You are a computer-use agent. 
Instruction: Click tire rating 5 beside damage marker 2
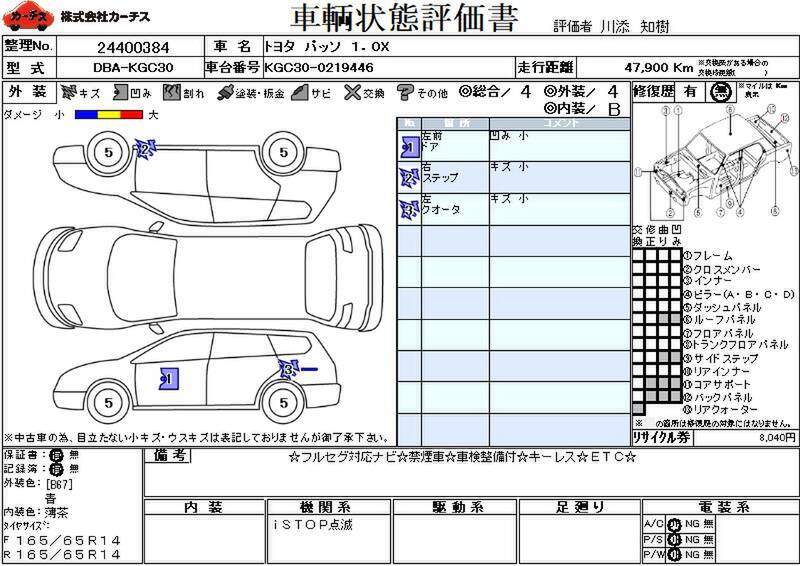pyautogui.click(x=108, y=152)
